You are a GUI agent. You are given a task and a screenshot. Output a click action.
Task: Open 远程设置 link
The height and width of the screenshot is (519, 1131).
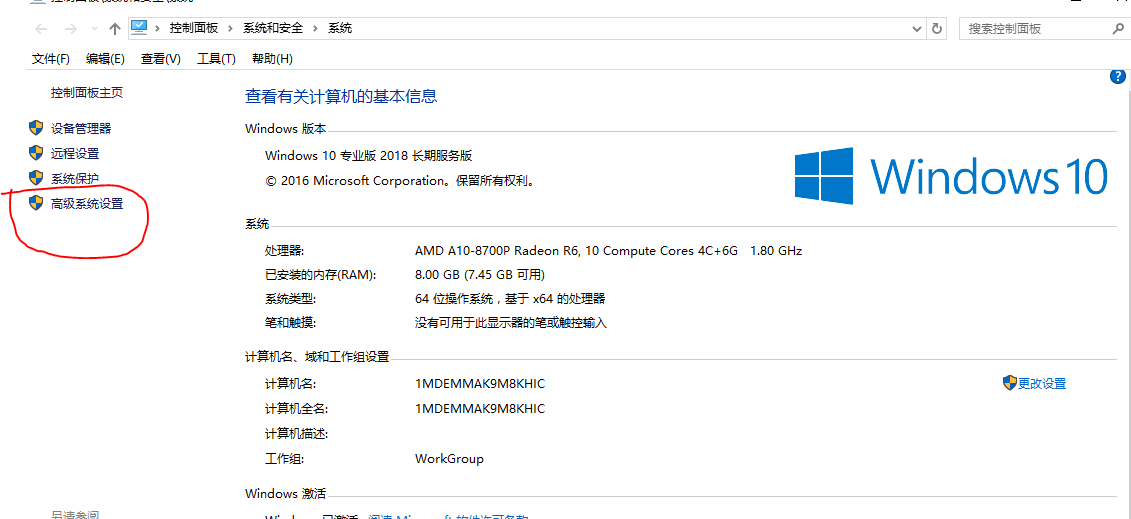tap(75, 154)
